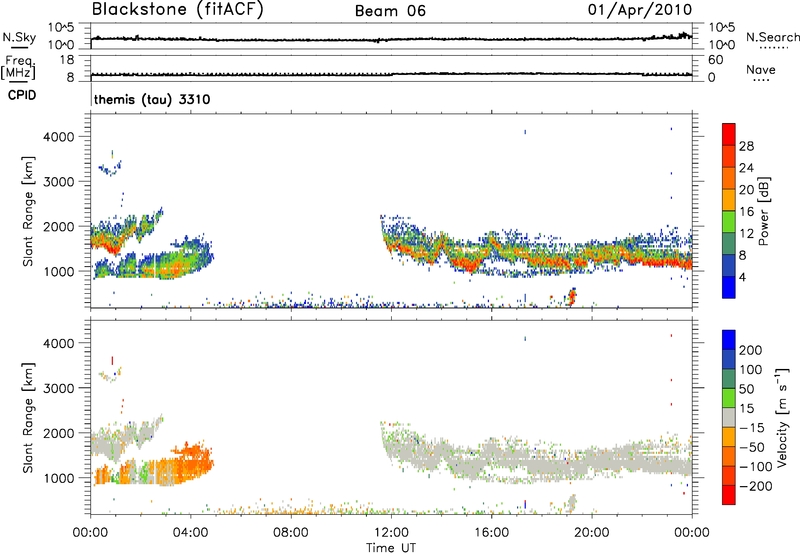Click the "4" tick on the Power scale
The width and height of the screenshot is (800, 554).
[742, 277]
